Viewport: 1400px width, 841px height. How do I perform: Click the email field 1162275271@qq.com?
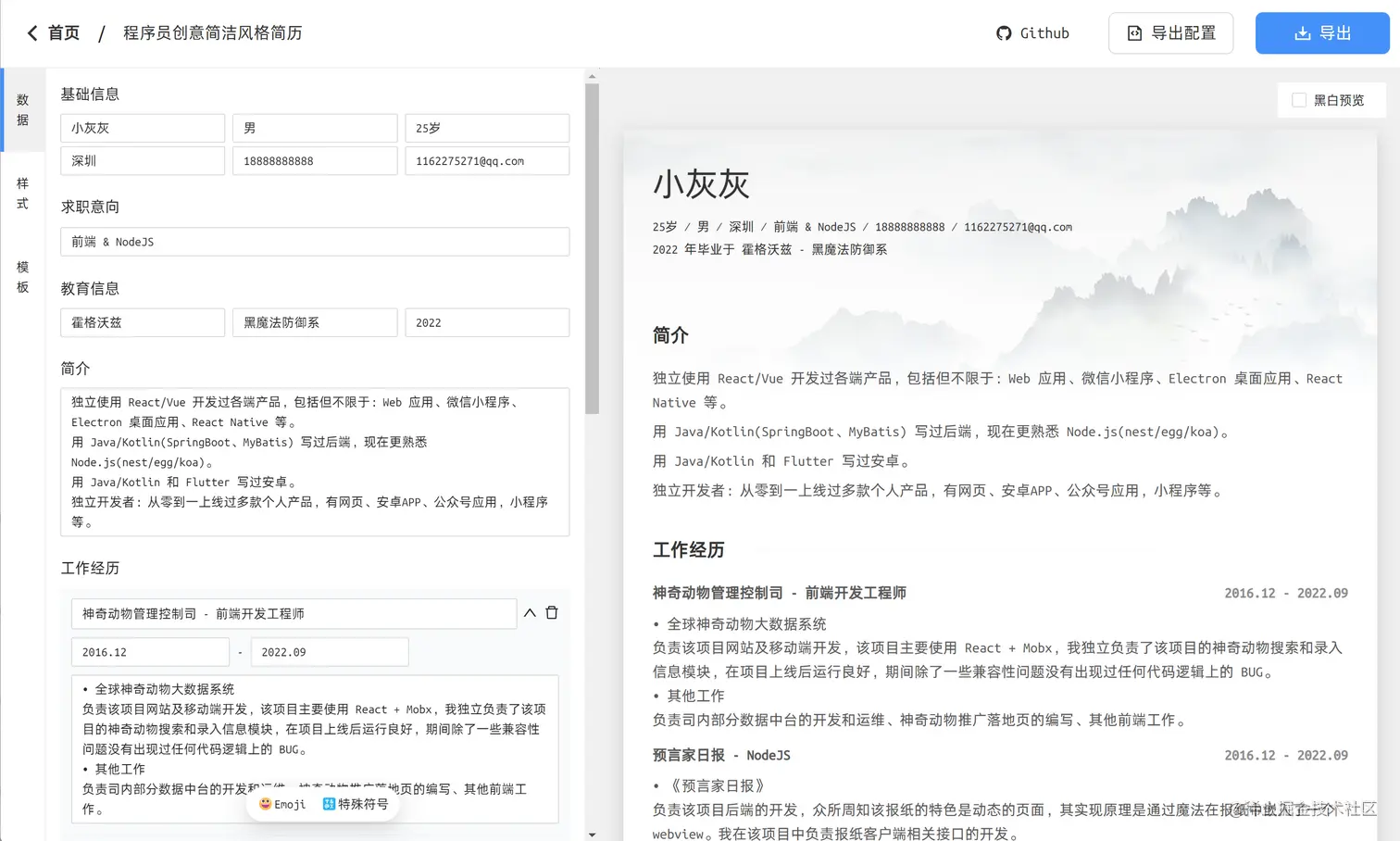[x=486, y=160]
